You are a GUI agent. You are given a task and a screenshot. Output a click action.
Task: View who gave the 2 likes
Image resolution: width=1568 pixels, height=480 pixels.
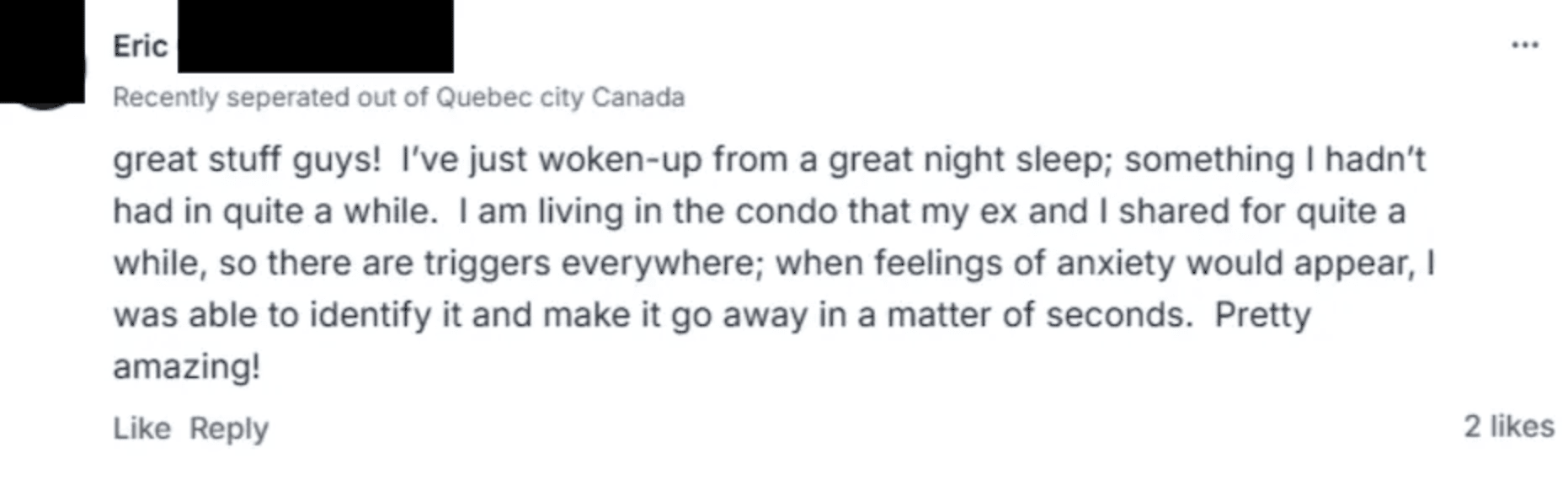click(1508, 426)
